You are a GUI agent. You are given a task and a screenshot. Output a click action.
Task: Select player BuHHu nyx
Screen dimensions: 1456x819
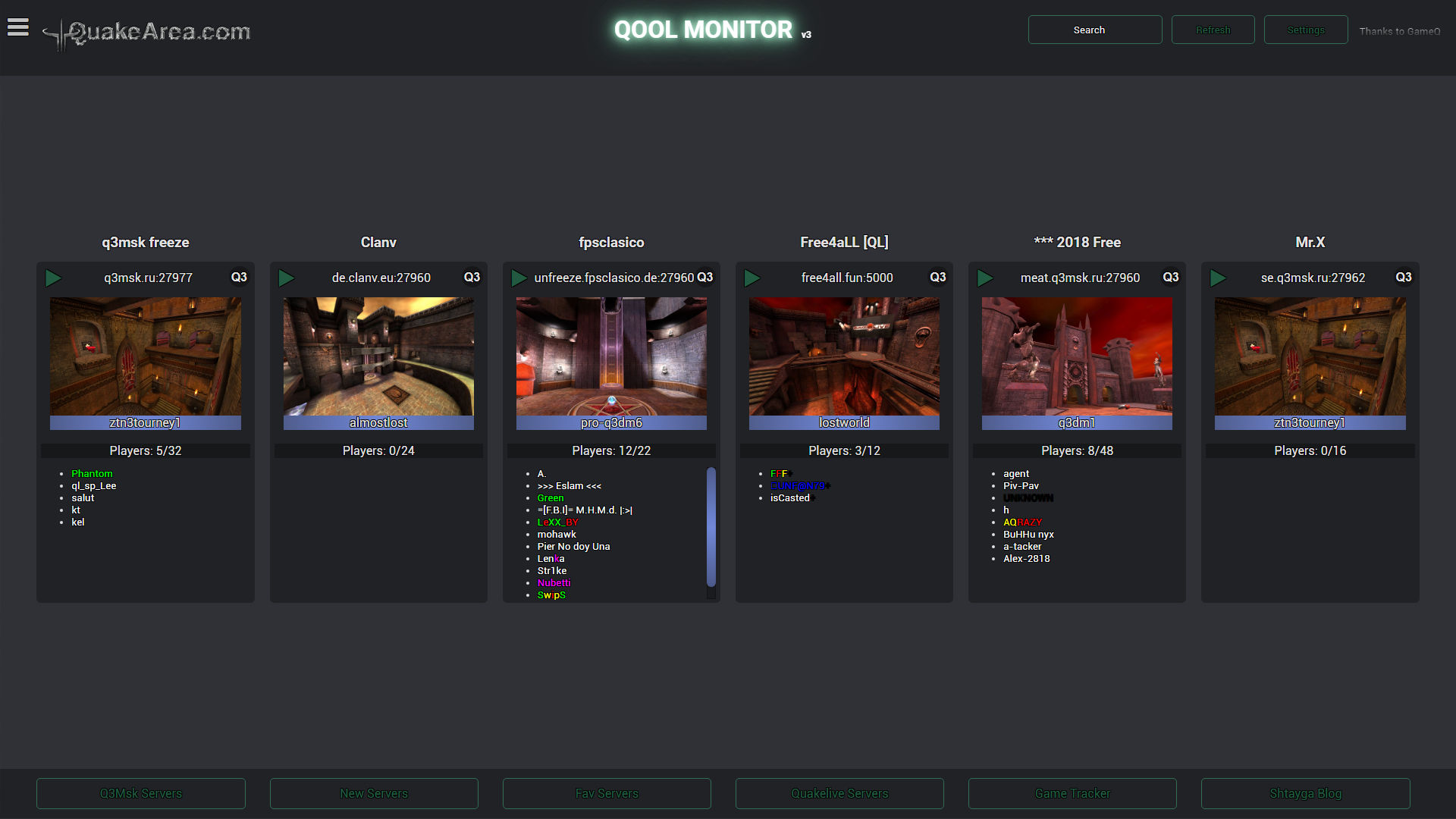pos(1028,535)
